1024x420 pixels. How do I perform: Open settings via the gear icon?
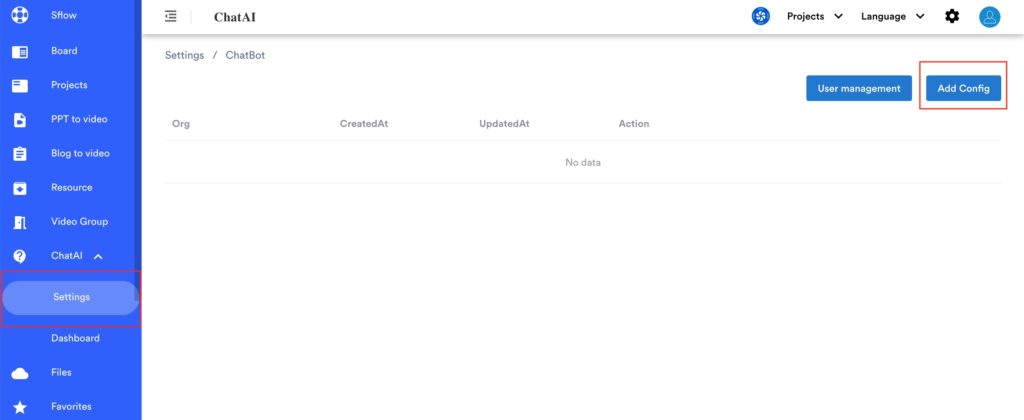click(x=952, y=16)
